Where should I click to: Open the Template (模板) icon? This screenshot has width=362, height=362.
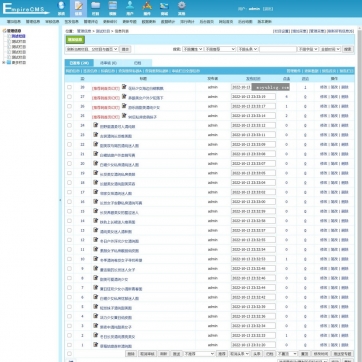pyautogui.click(x=113, y=8)
